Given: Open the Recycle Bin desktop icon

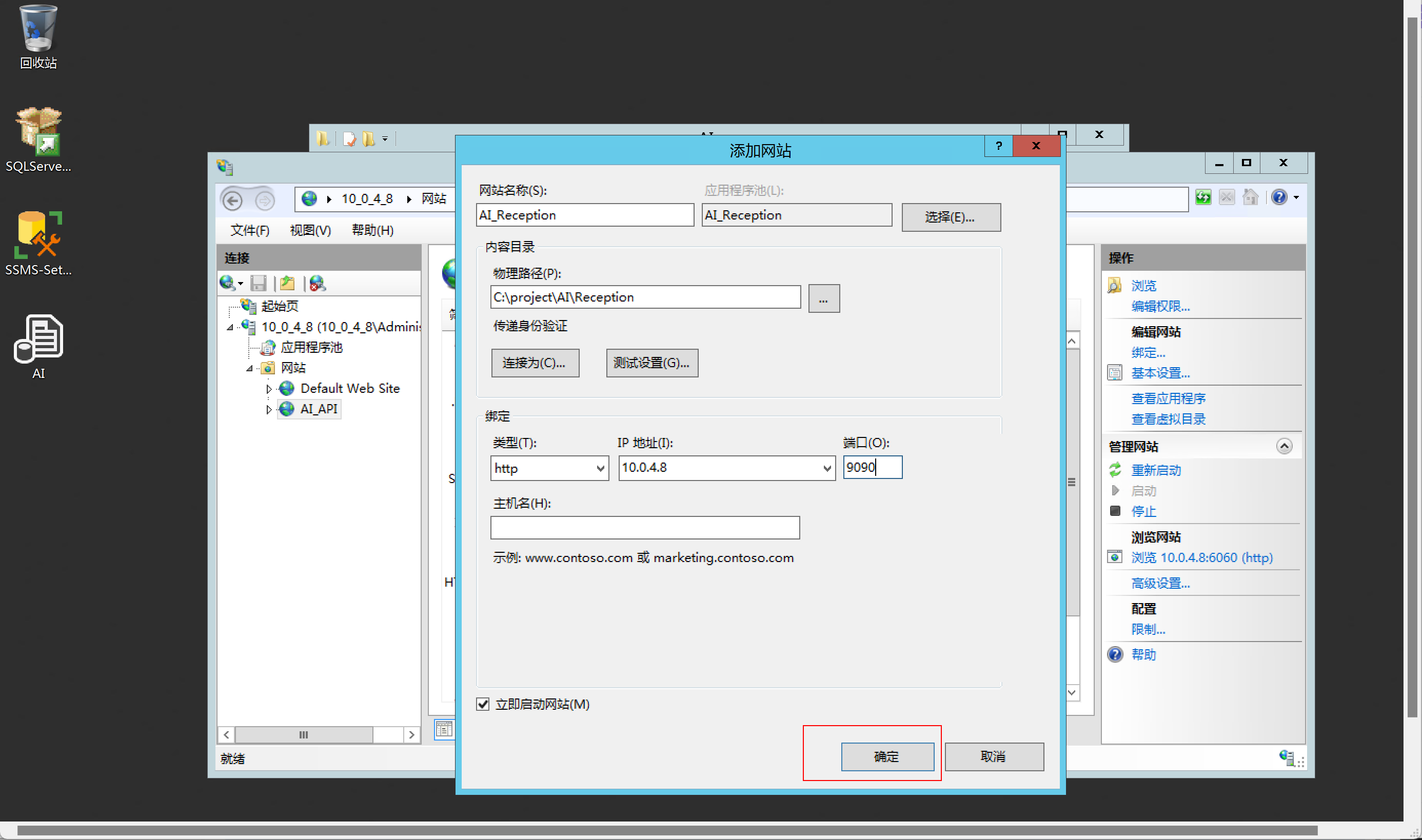Looking at the screenshot, I should point(38,37).
